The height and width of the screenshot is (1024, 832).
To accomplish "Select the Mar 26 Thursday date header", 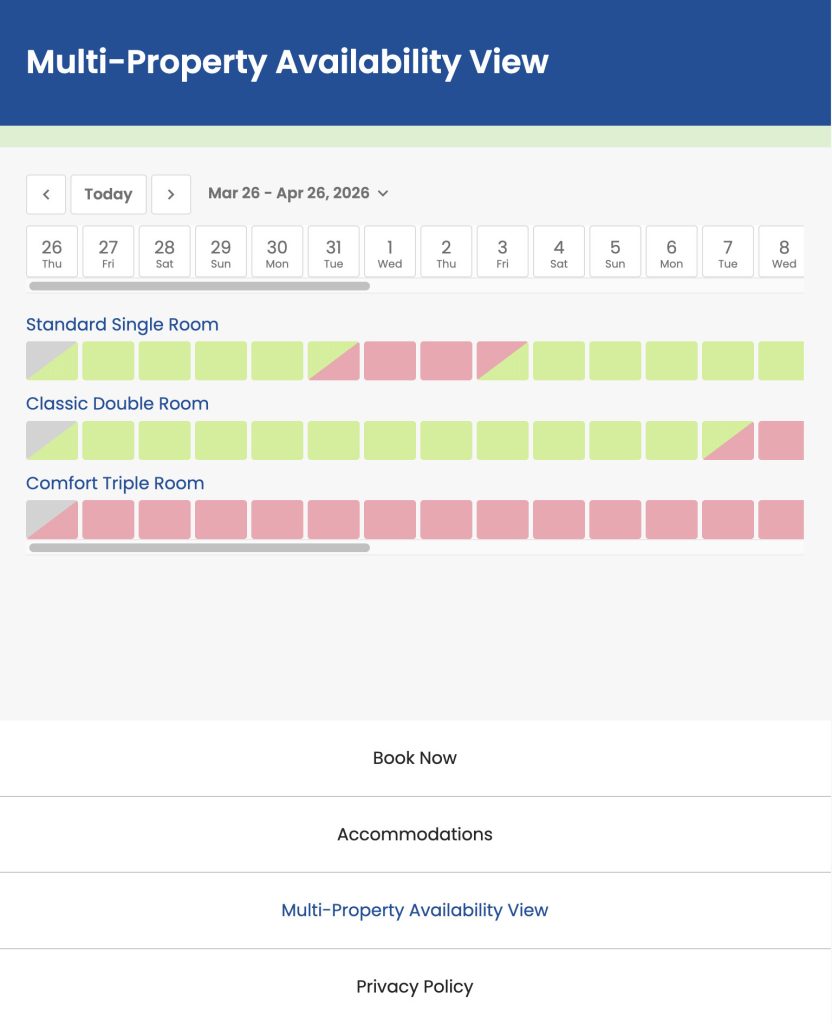I will 51,251.
